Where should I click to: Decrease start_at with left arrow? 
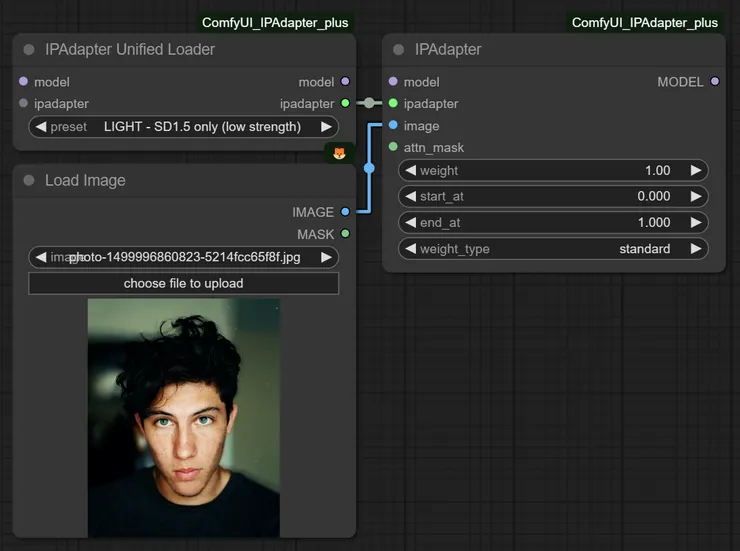coord(410,197)
